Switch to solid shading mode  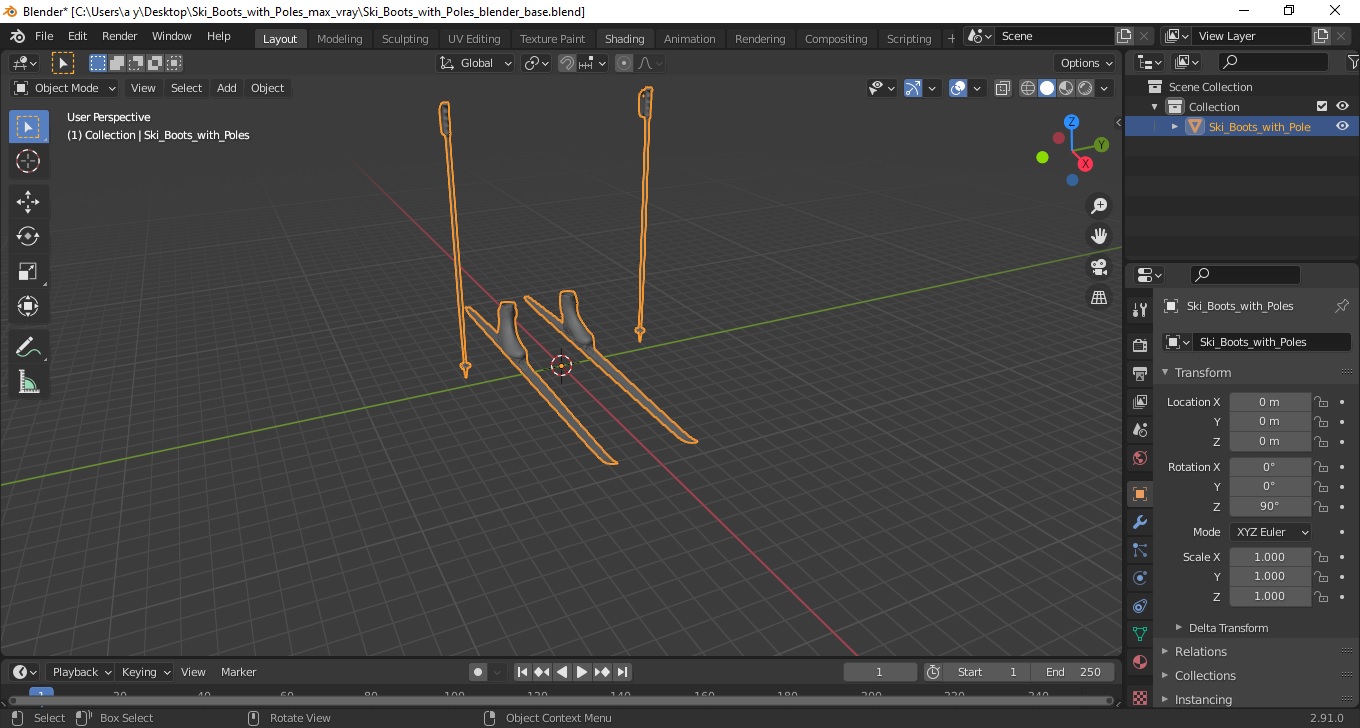click(1047, 88)
